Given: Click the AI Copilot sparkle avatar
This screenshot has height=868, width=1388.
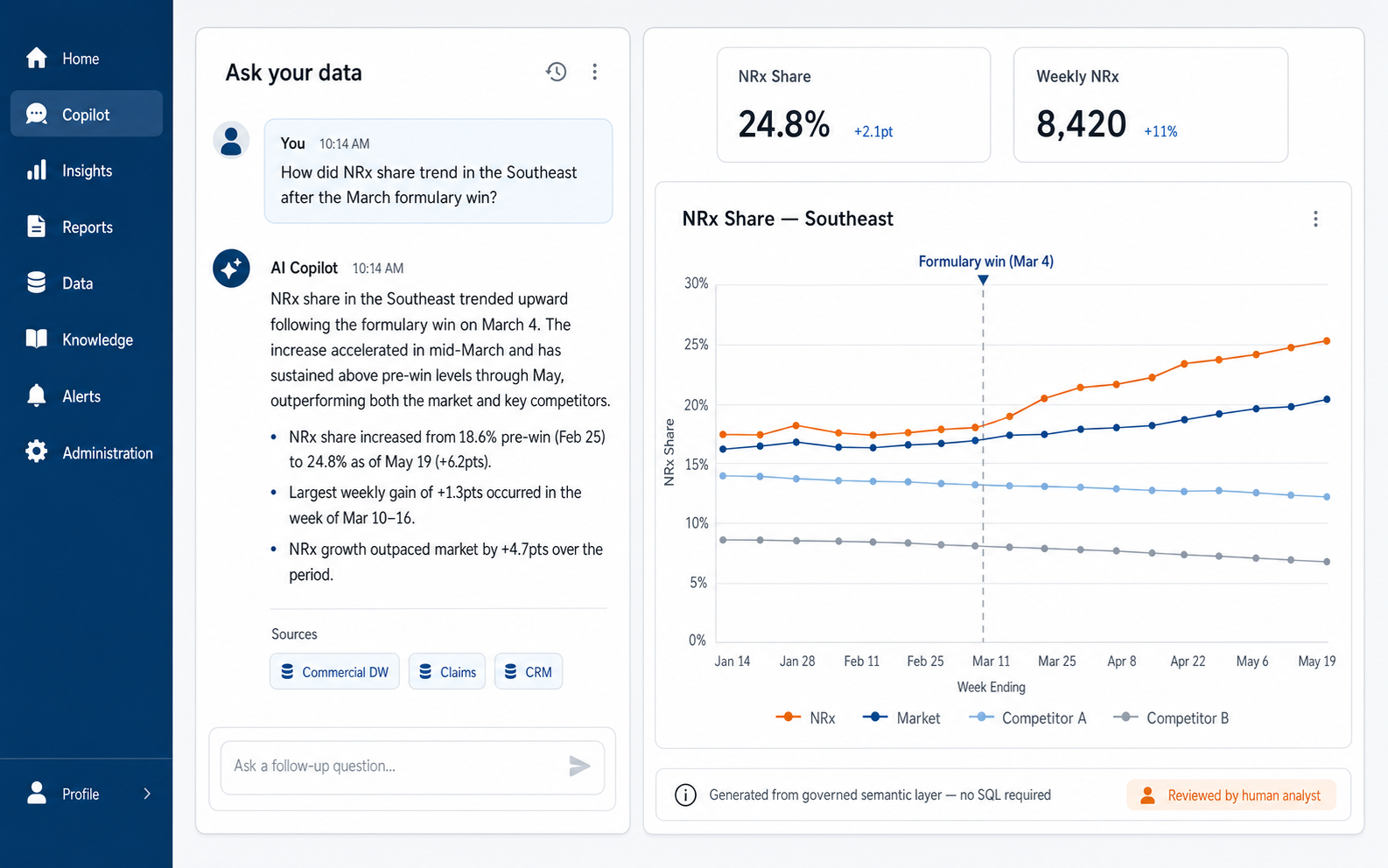Looking at the screenshot, I should [x=231, y=269].
